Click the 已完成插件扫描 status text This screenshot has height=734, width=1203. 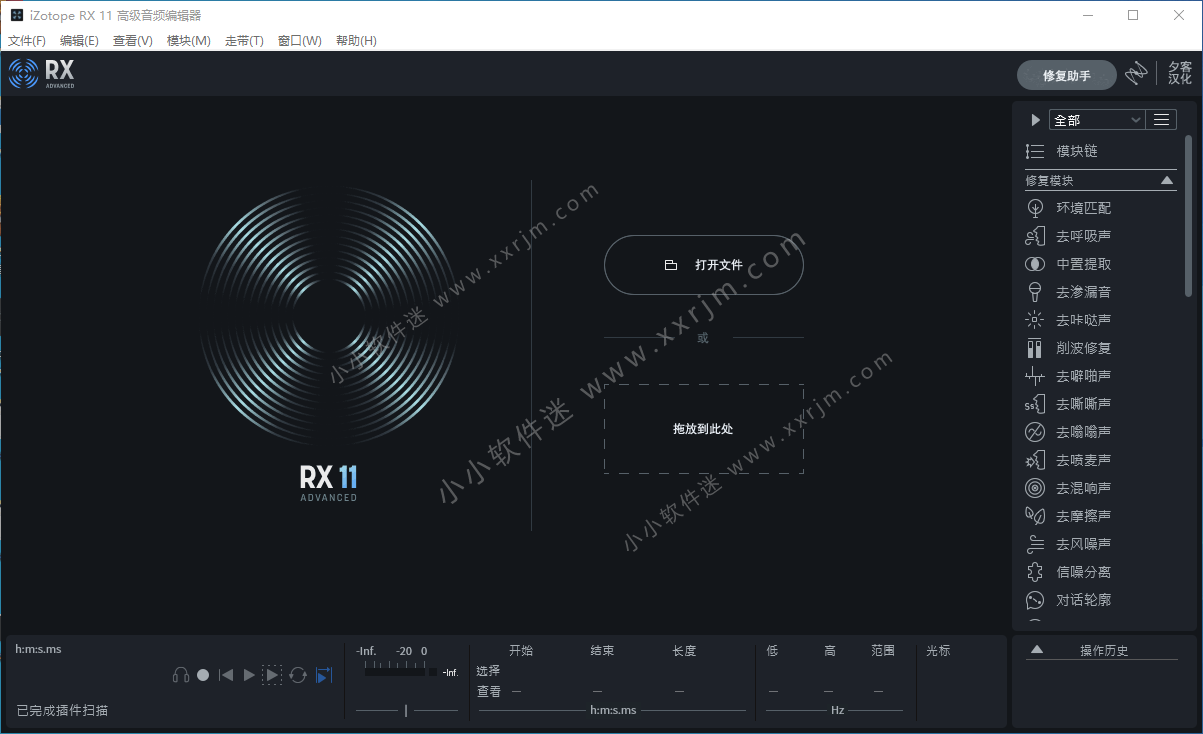[x=62, y=710]
